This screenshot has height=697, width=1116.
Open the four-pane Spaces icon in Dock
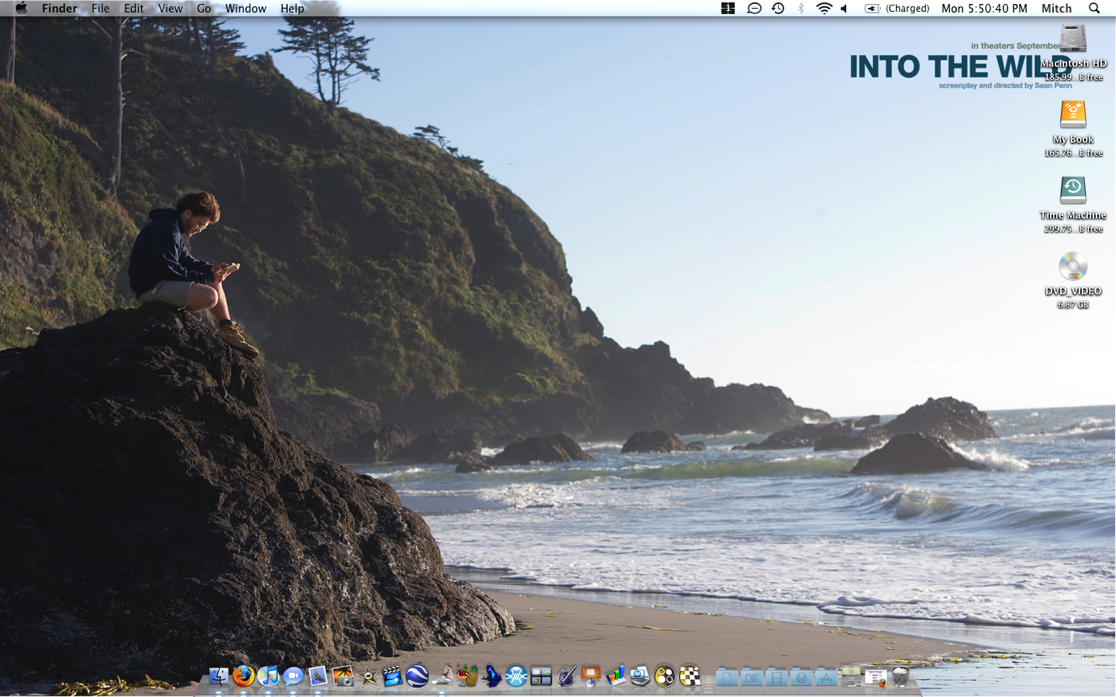[x=541, y=676]
